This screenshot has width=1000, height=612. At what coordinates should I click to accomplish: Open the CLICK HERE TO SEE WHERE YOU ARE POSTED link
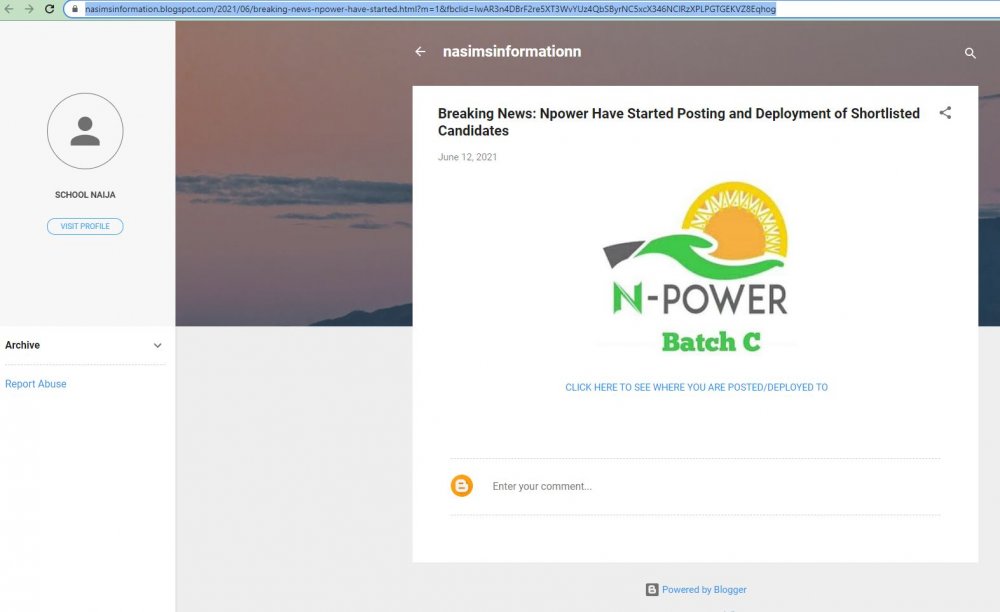coord(696,387)
